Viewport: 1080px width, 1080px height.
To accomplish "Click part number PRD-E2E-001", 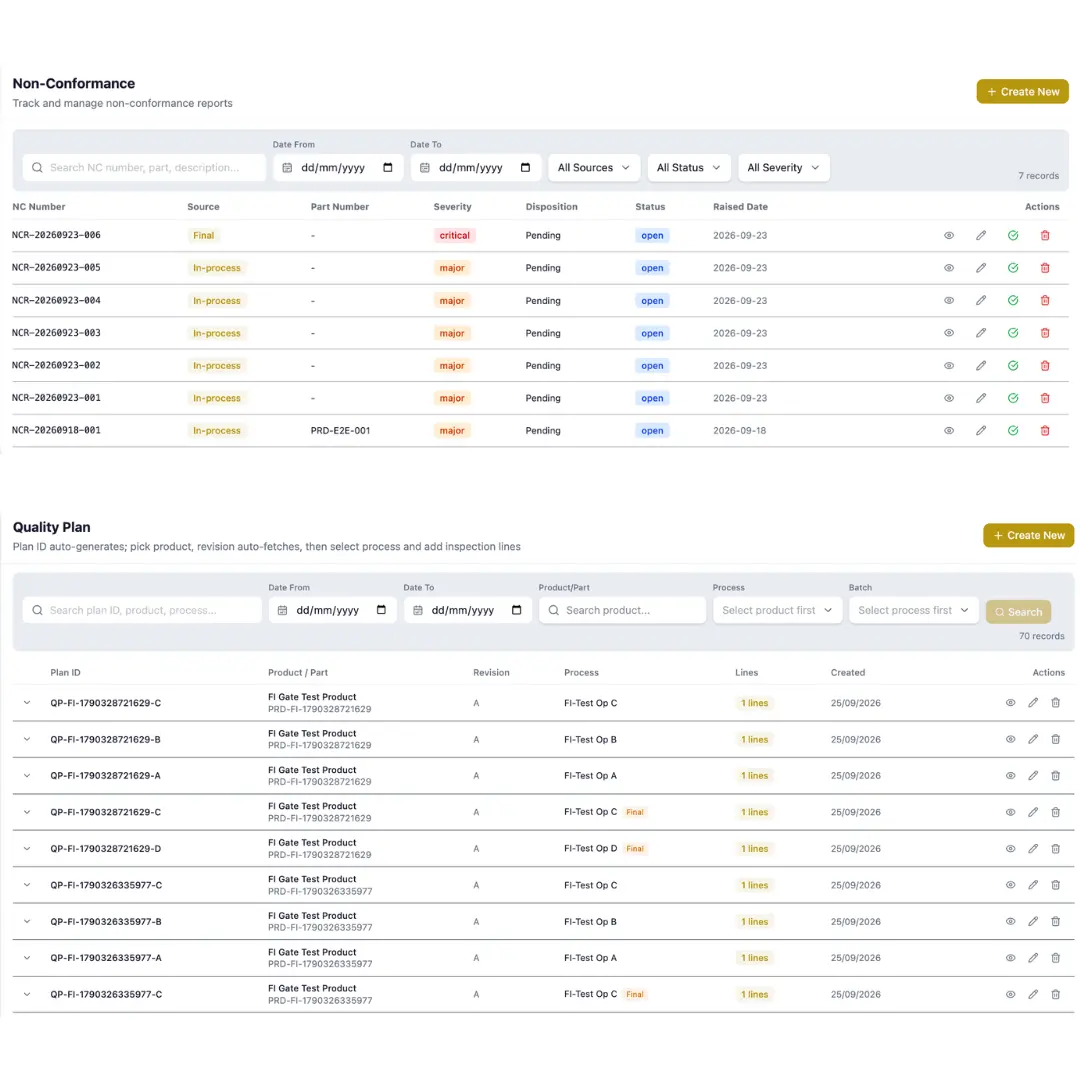I will (340, 430).
